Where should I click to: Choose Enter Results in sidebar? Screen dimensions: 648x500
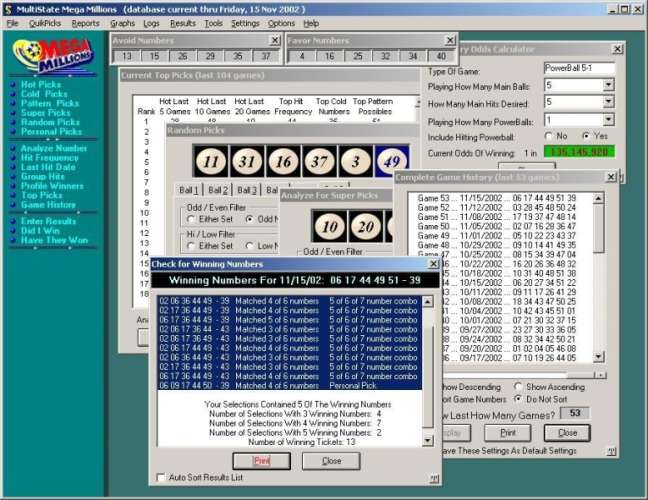48,221
